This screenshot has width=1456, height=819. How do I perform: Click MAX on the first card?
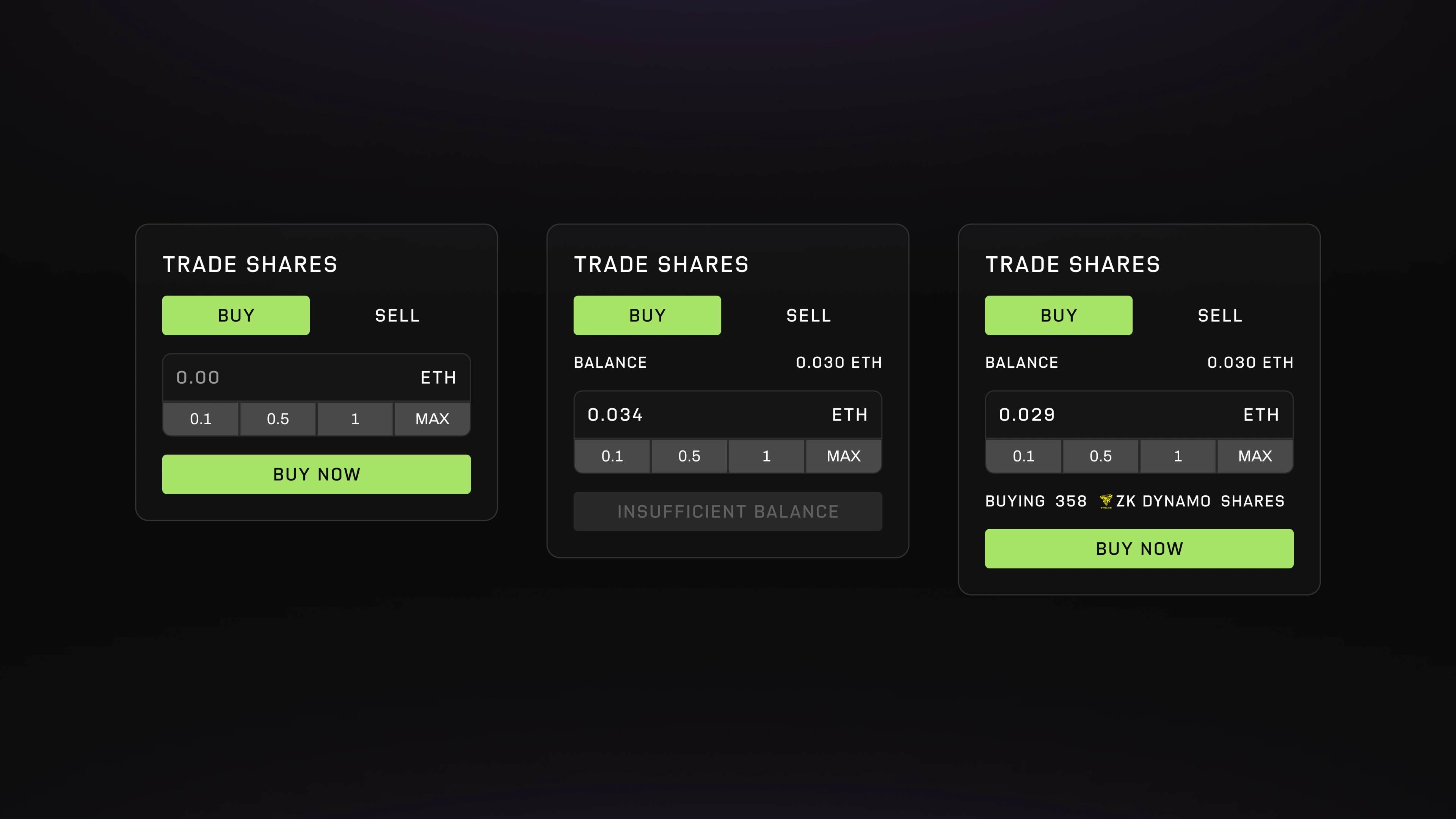click(x=432, y=418)
